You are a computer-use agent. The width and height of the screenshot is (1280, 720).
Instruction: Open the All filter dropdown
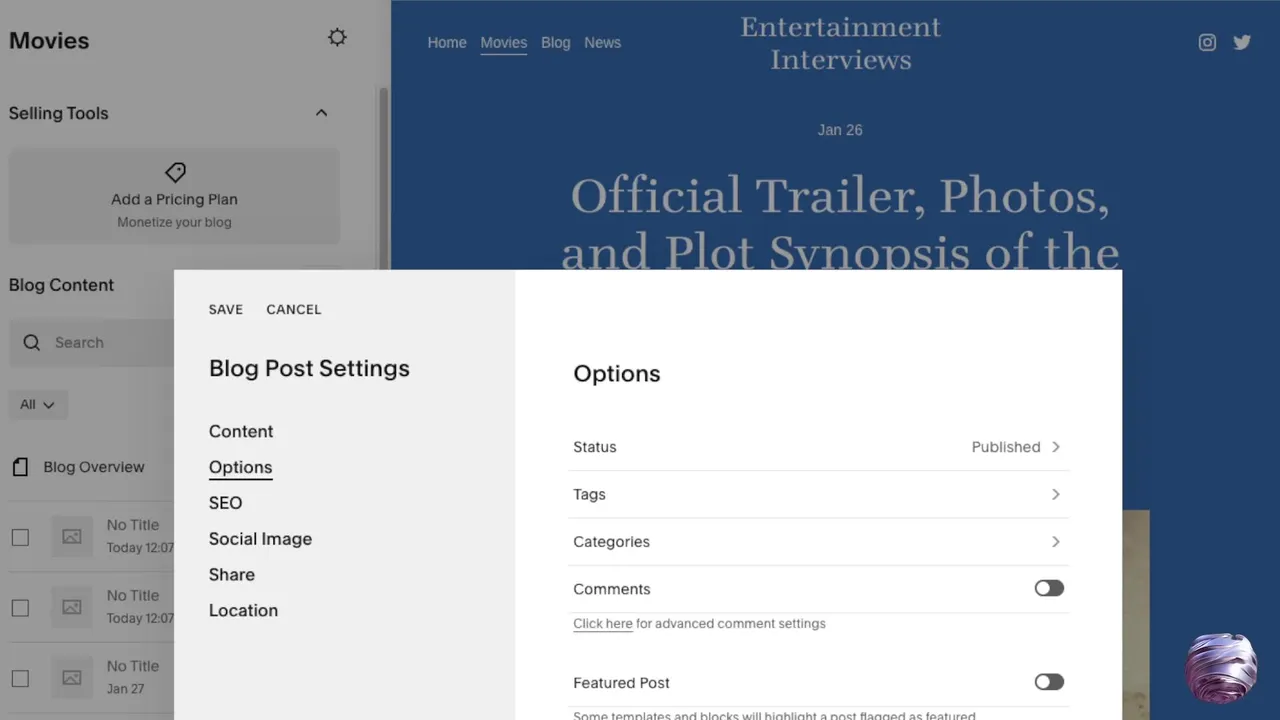38,405
